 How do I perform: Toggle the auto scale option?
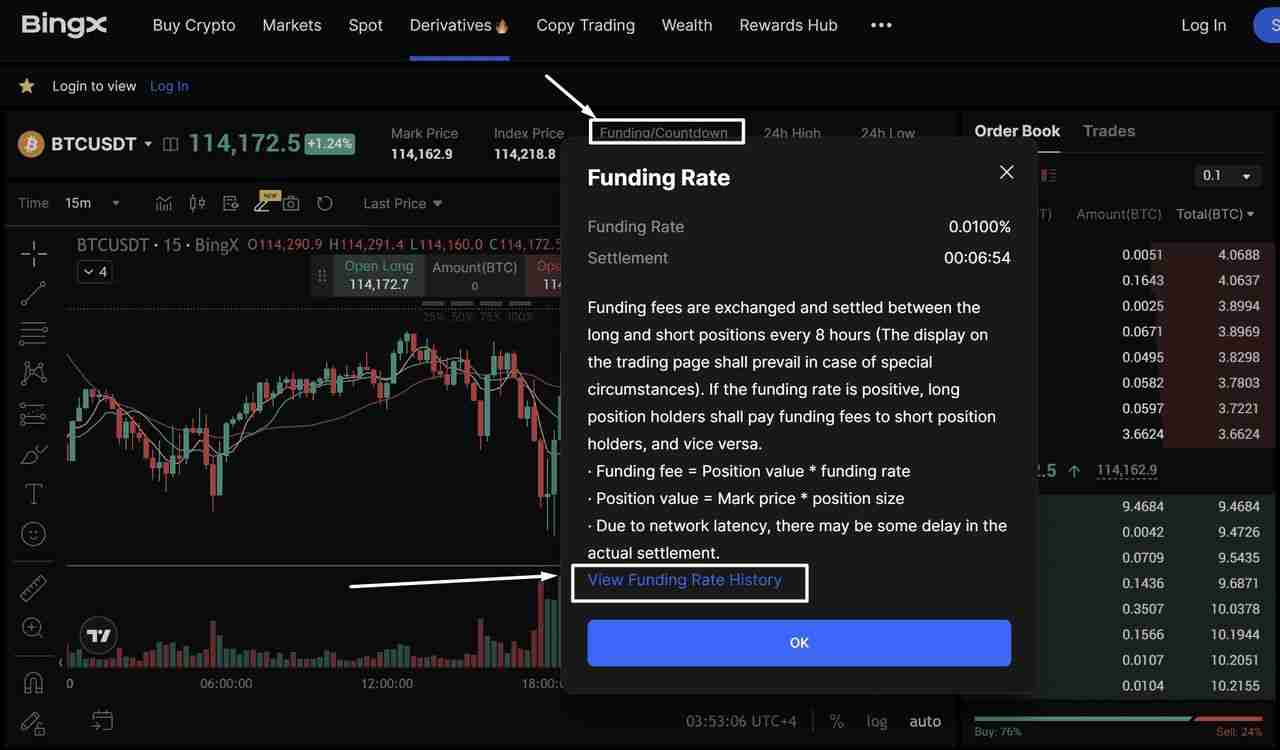(x=925, y=721)
